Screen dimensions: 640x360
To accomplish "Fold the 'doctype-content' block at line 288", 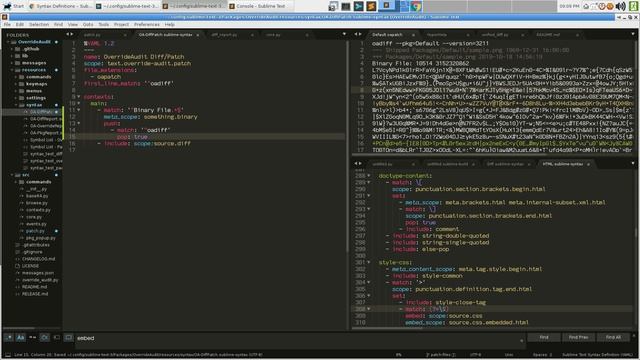I will coord(369,176).
